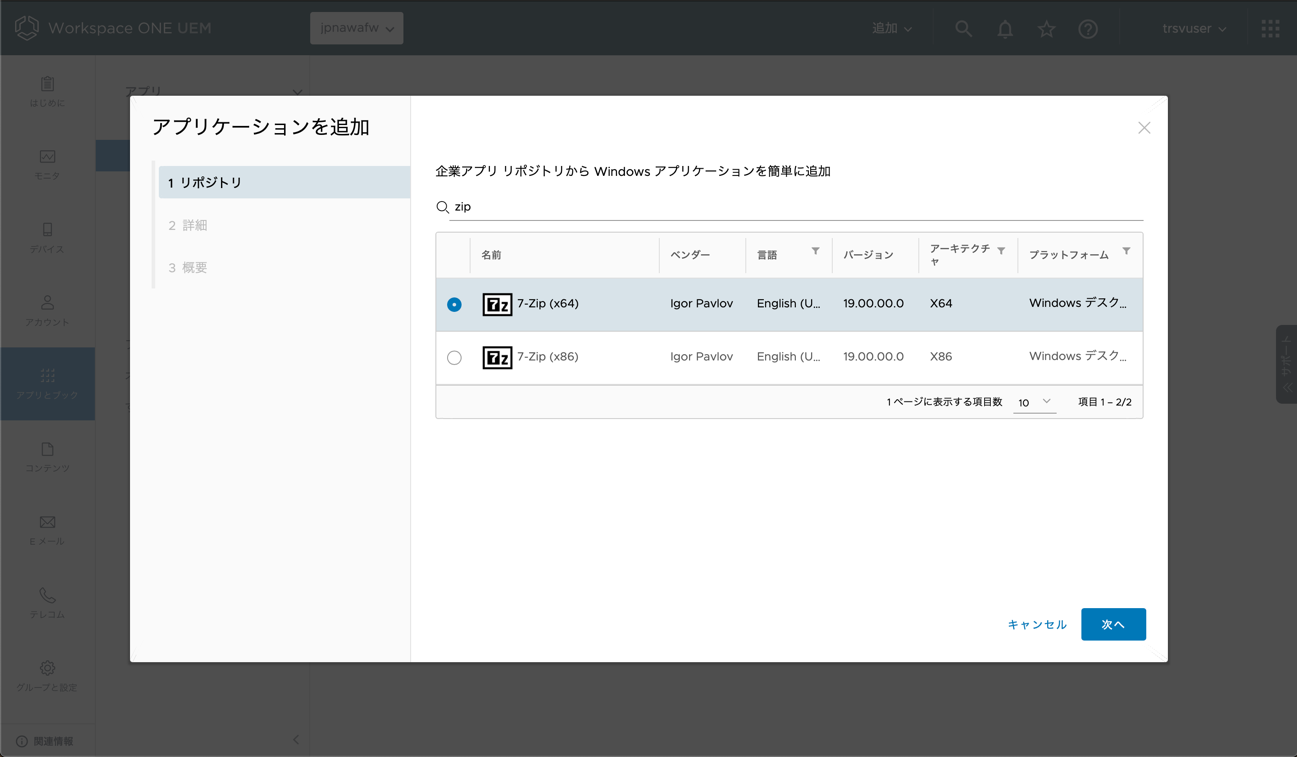This screenshot has width=1297, height=757.
Task: Sort by the ベンダー column header
Action: pos(690,255)
